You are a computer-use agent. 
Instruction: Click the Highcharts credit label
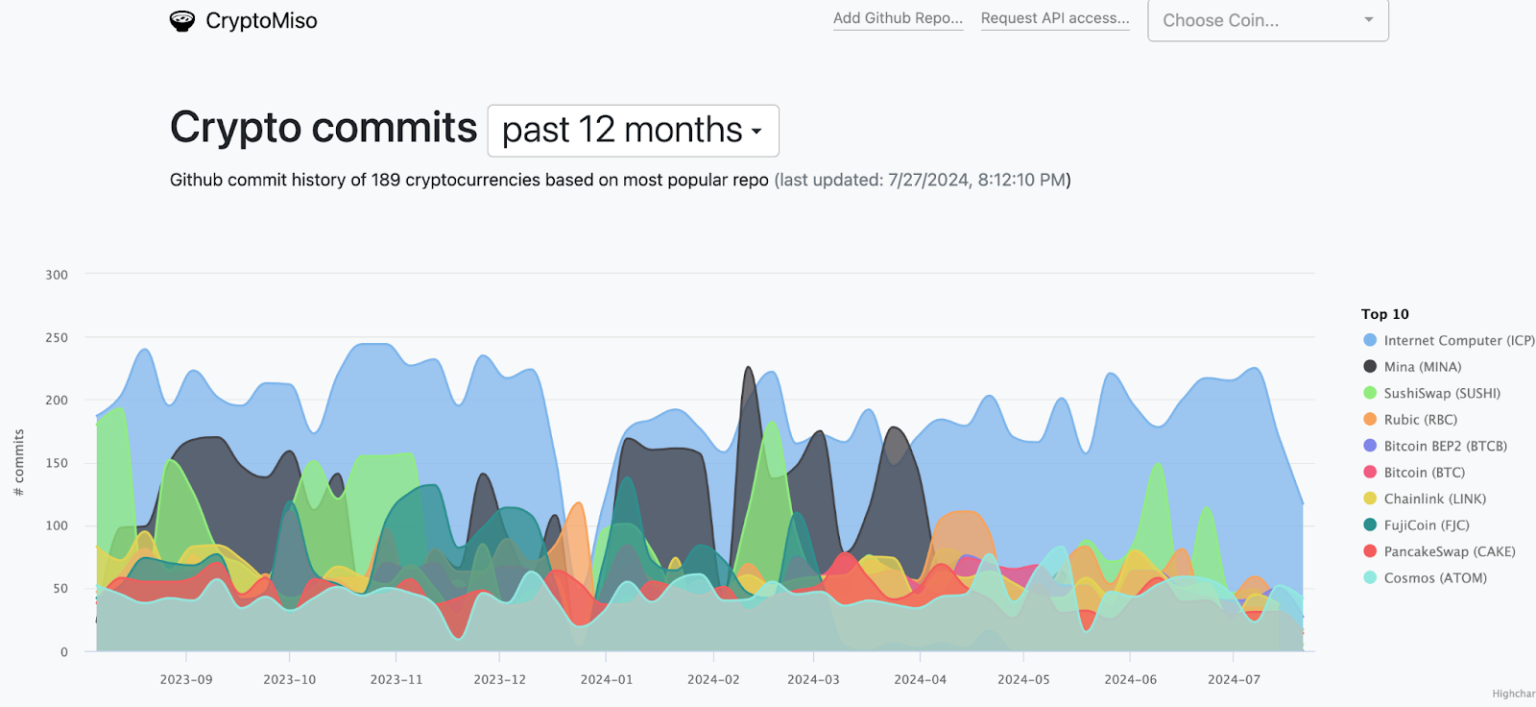click(1508, 692)
